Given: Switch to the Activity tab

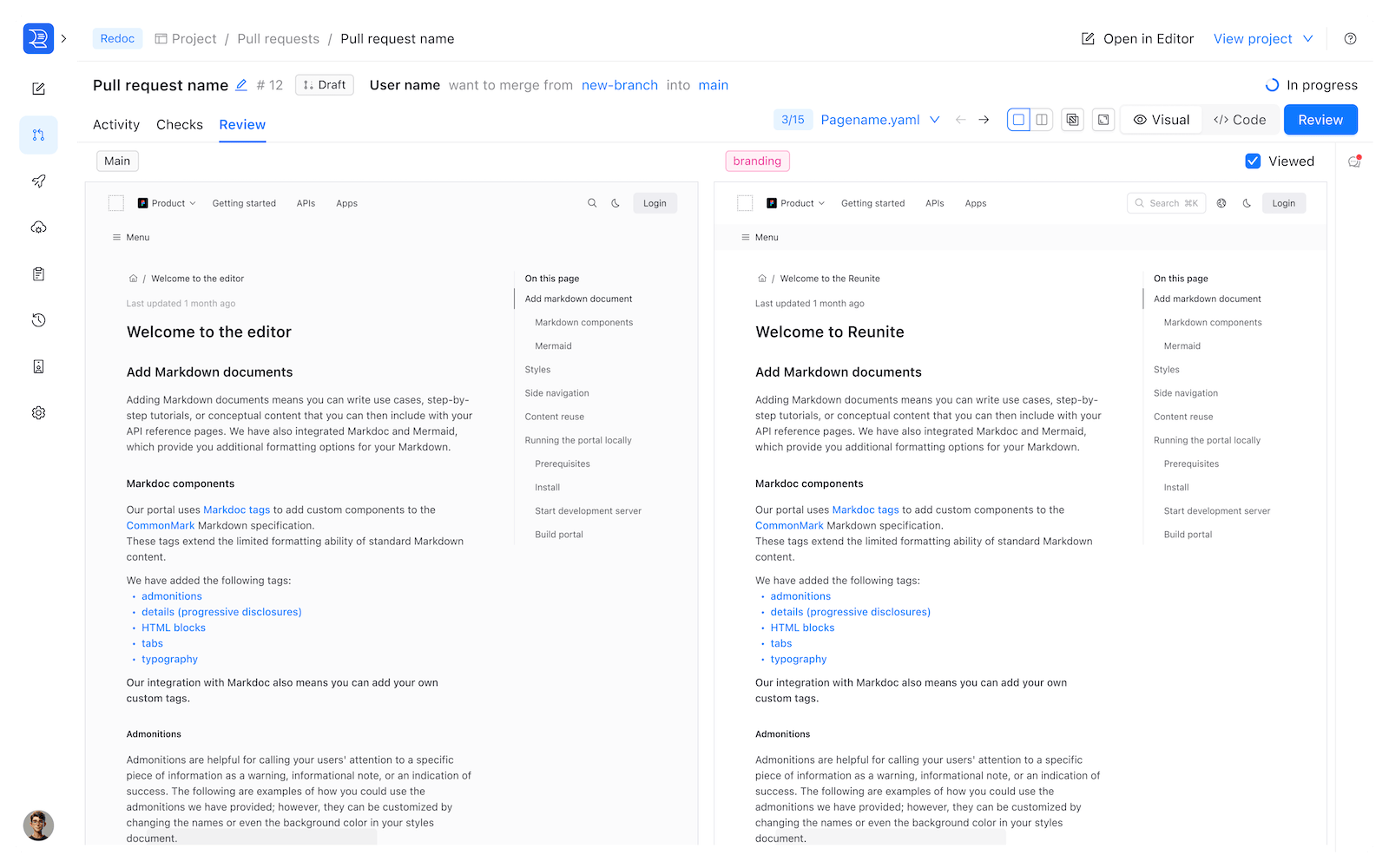Looking at the screenshot, I should [x=115, y=124].
